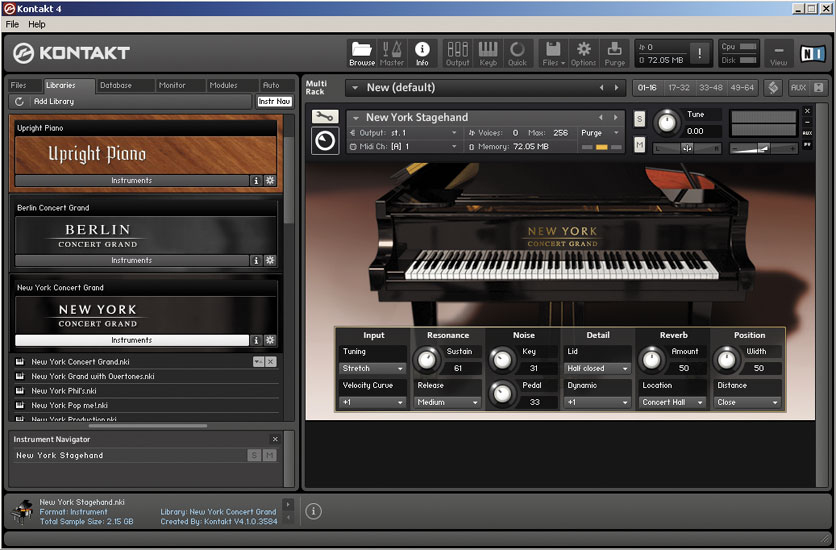Open the Reverb Location Concert Hall dropdown

(x=672, y=402)
